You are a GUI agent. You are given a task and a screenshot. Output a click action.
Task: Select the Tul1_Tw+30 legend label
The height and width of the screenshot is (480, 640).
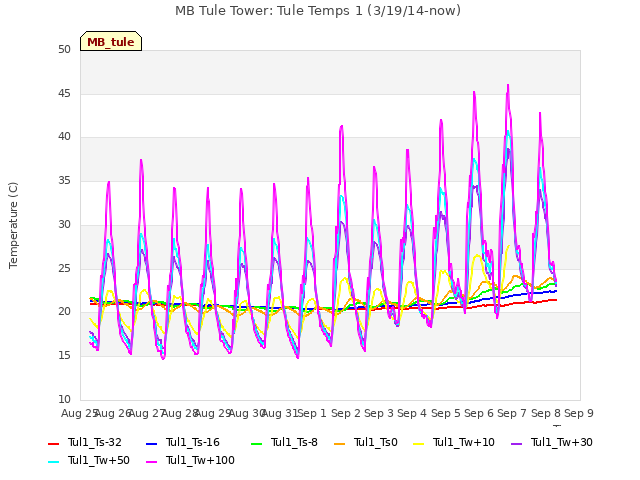[562, 442]
